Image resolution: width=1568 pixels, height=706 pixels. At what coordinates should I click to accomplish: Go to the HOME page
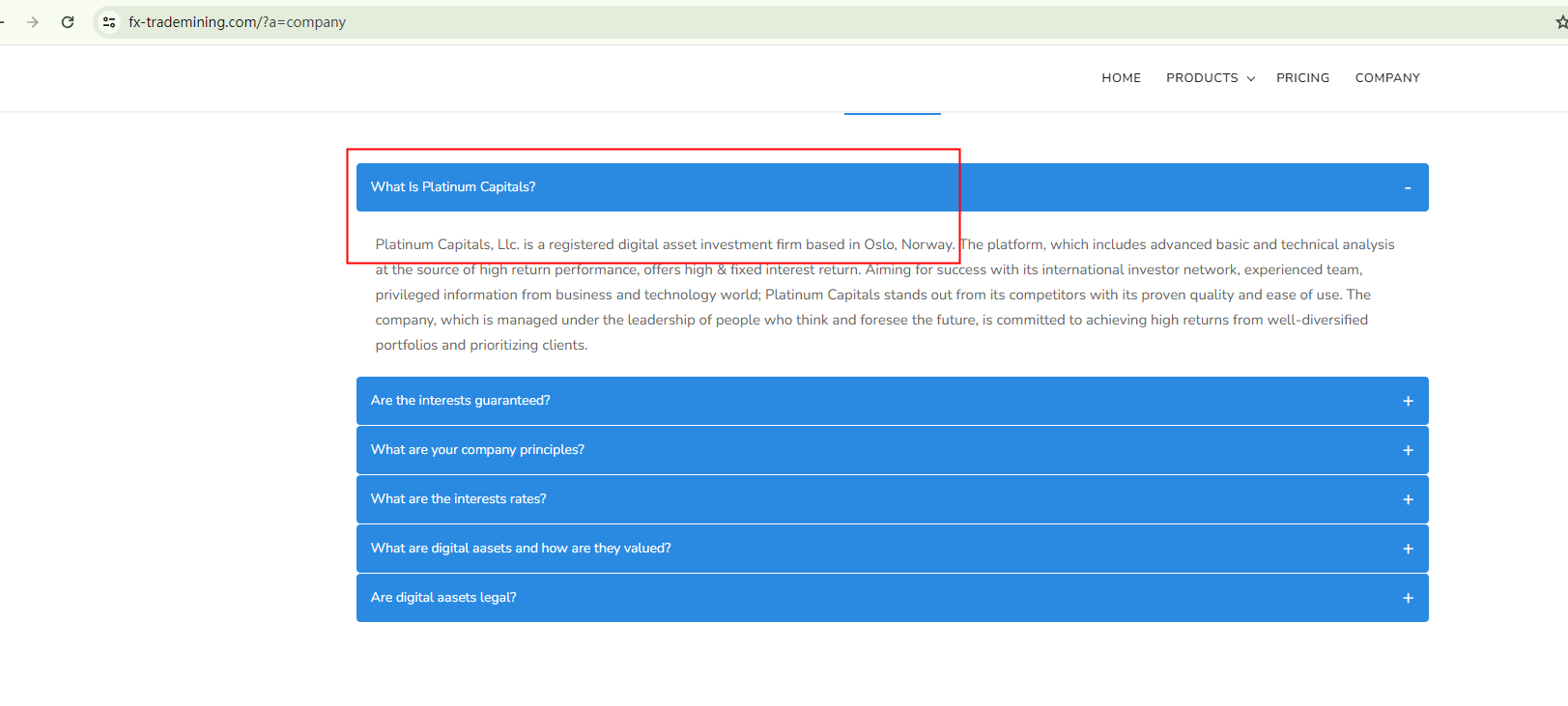point(1121,78)
